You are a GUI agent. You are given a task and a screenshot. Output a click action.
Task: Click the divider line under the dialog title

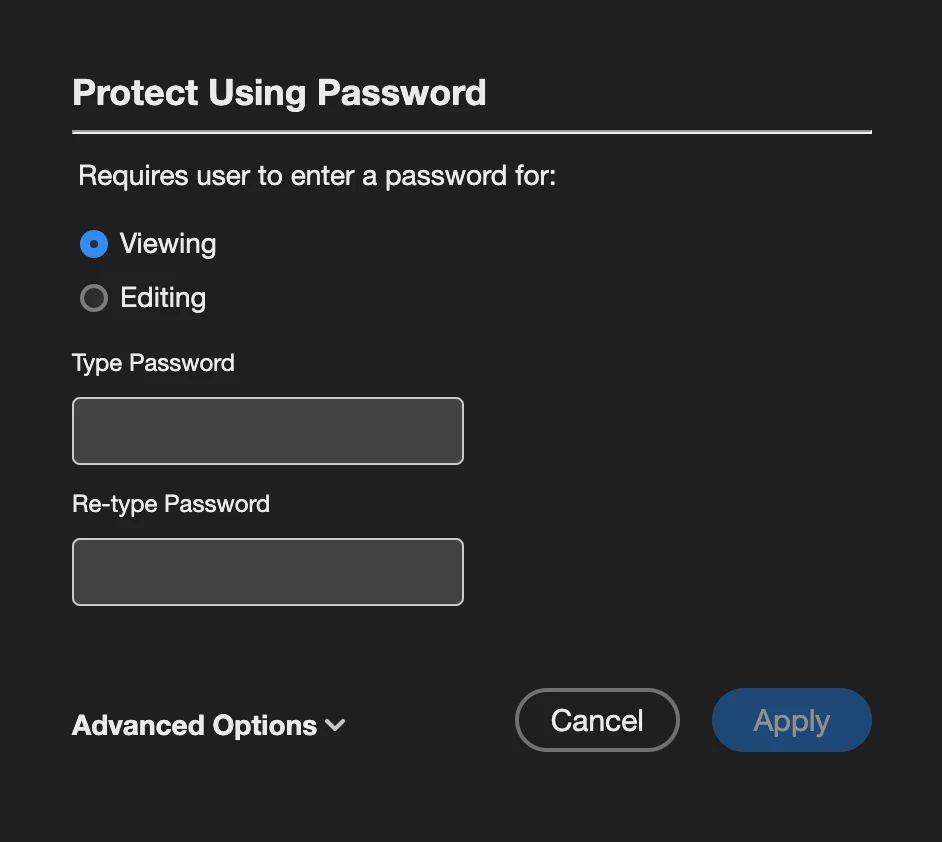pyautogui.click(x=472, y=132)
